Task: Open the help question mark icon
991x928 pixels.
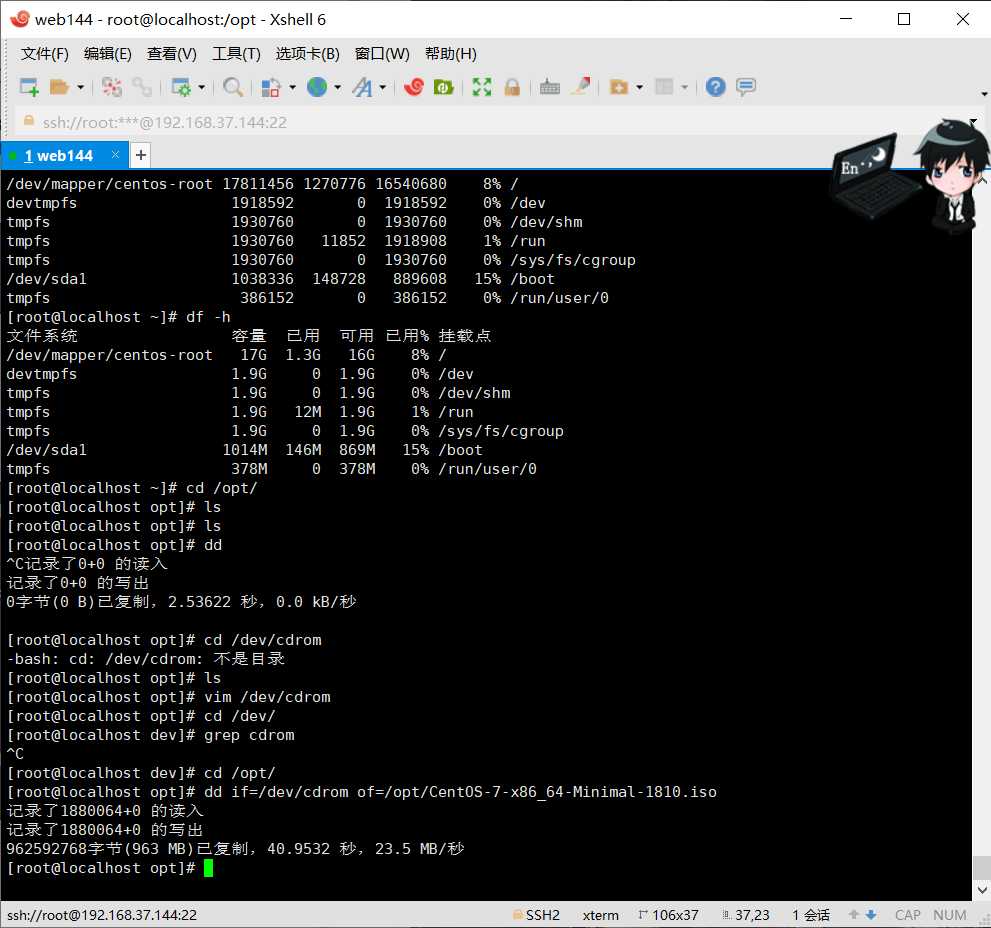Action: [715, 87]
